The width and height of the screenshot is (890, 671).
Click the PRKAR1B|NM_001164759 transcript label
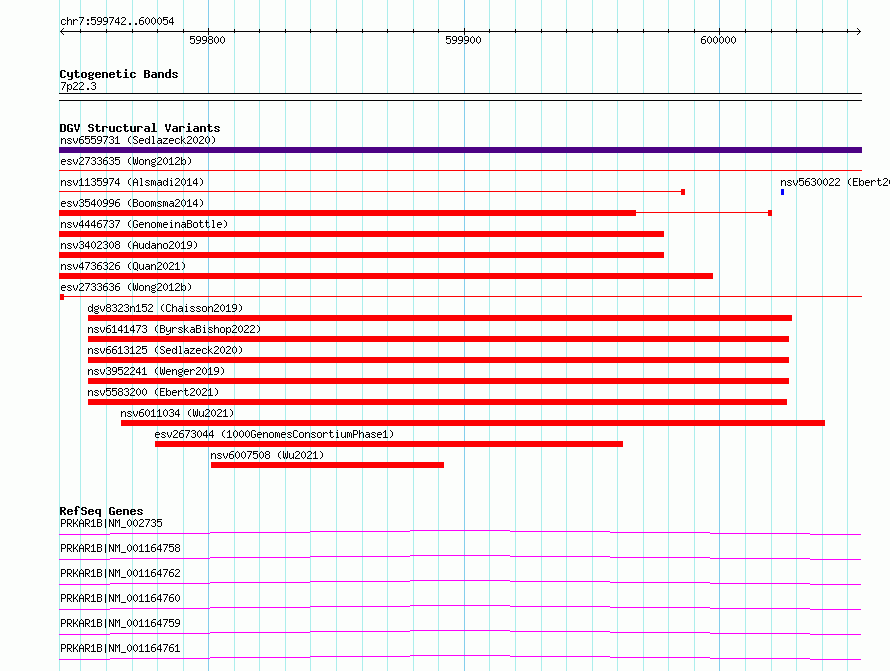click(120, 623)
